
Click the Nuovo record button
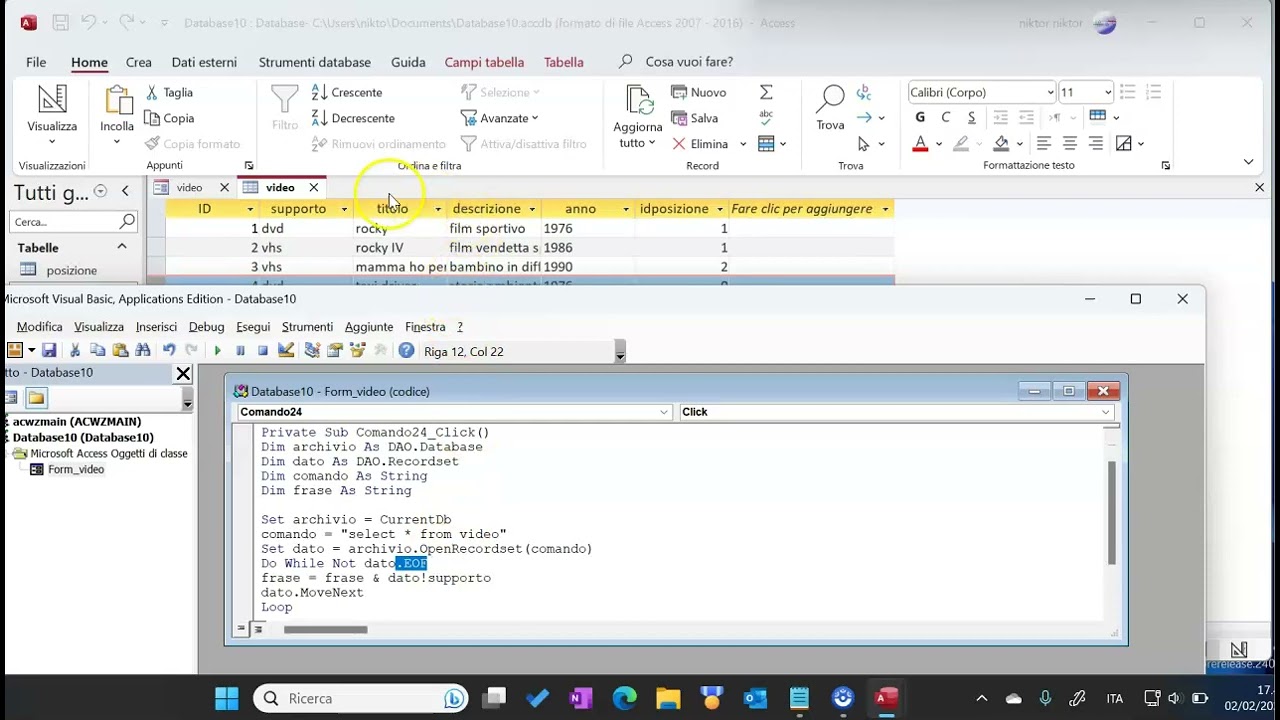(x=699, y=92)
